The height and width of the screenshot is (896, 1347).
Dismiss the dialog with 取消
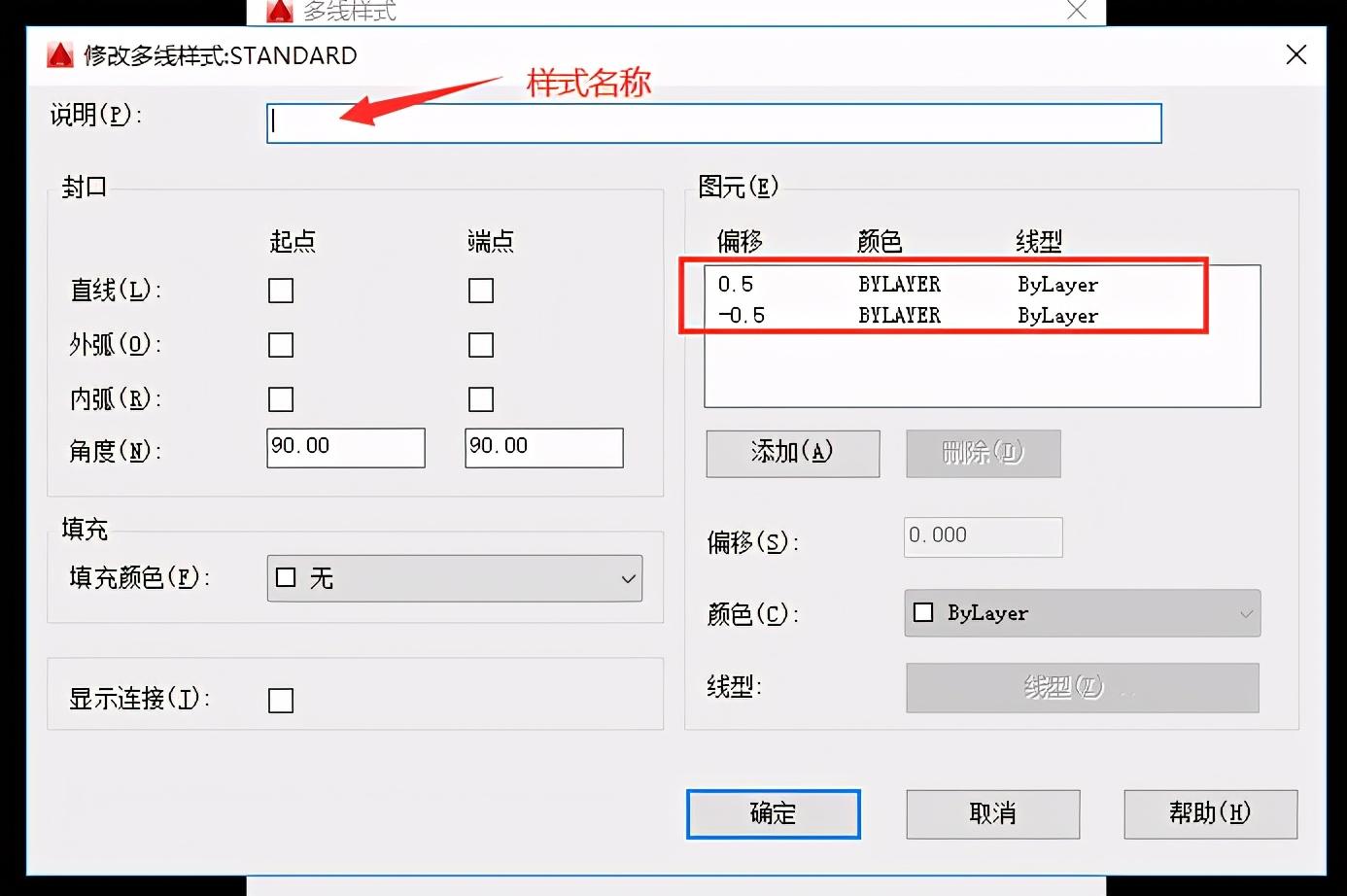(992, 814)
